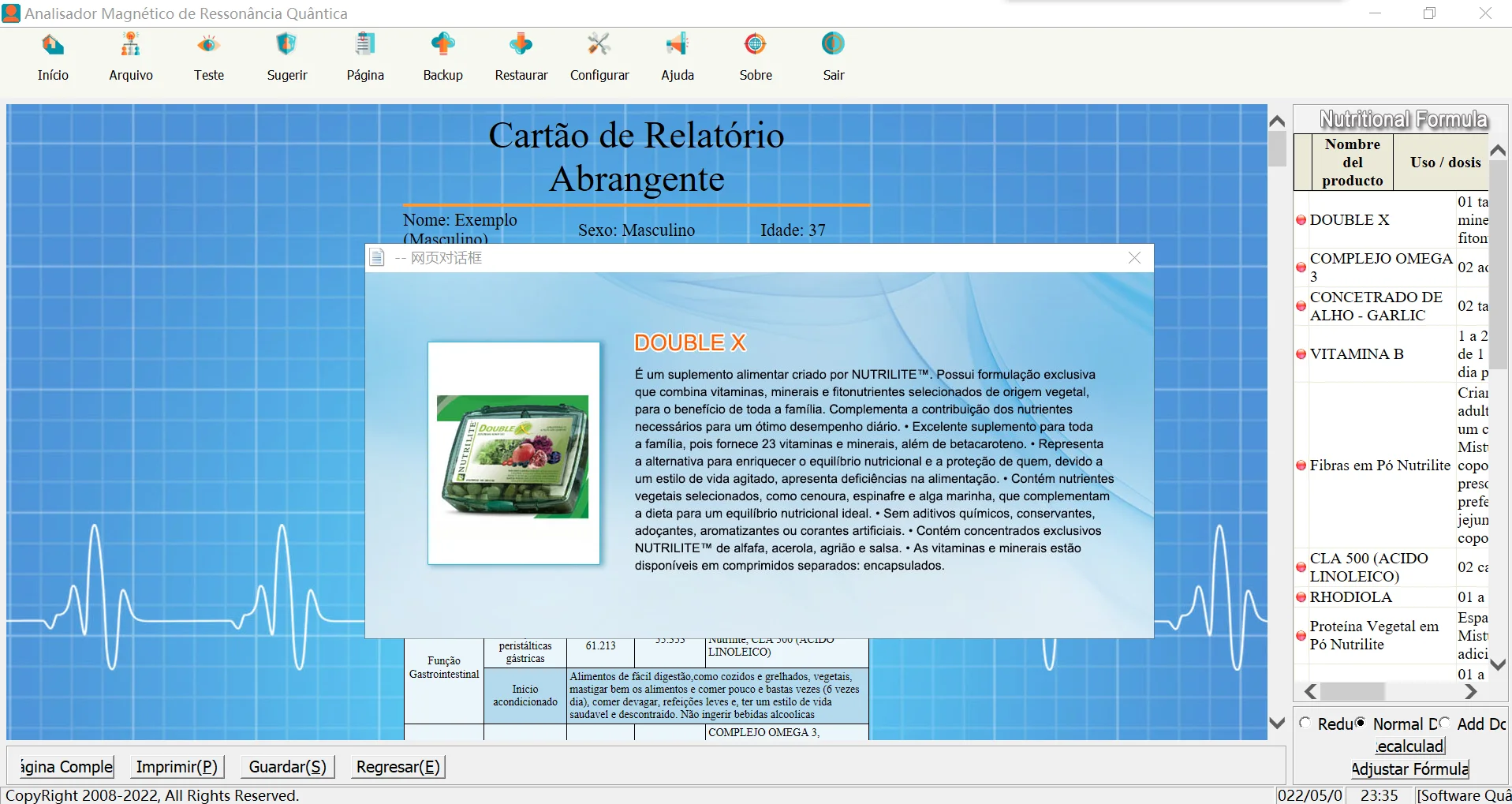Go back with Regresar(E)

click(x=398, y=767)
